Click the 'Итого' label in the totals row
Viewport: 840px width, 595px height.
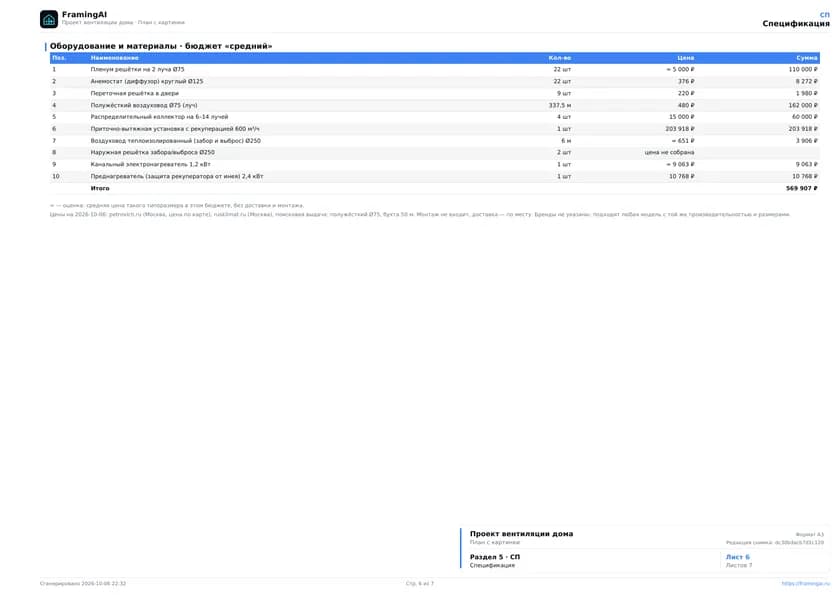coord(100,189)
